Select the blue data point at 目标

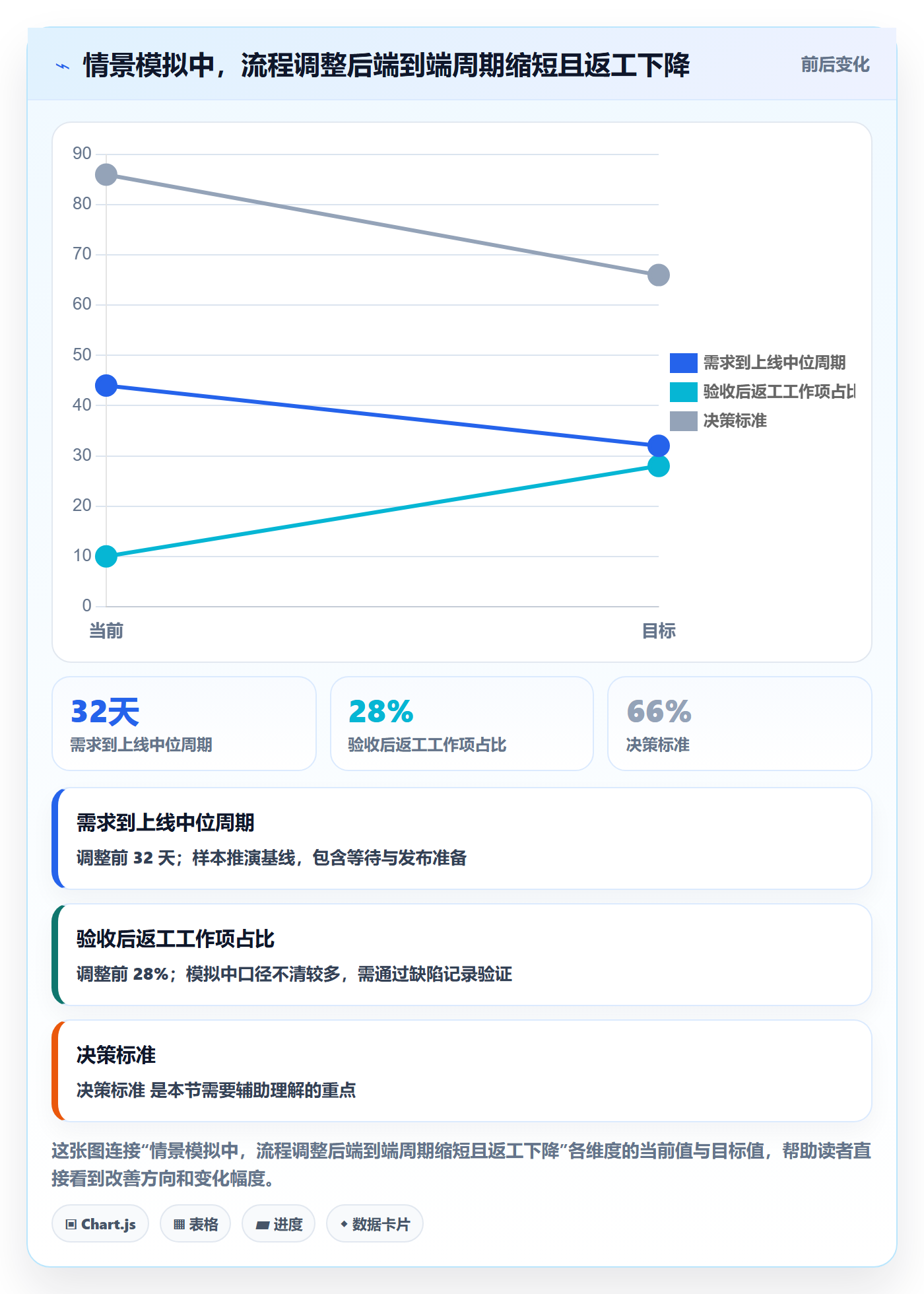point(659,446)
